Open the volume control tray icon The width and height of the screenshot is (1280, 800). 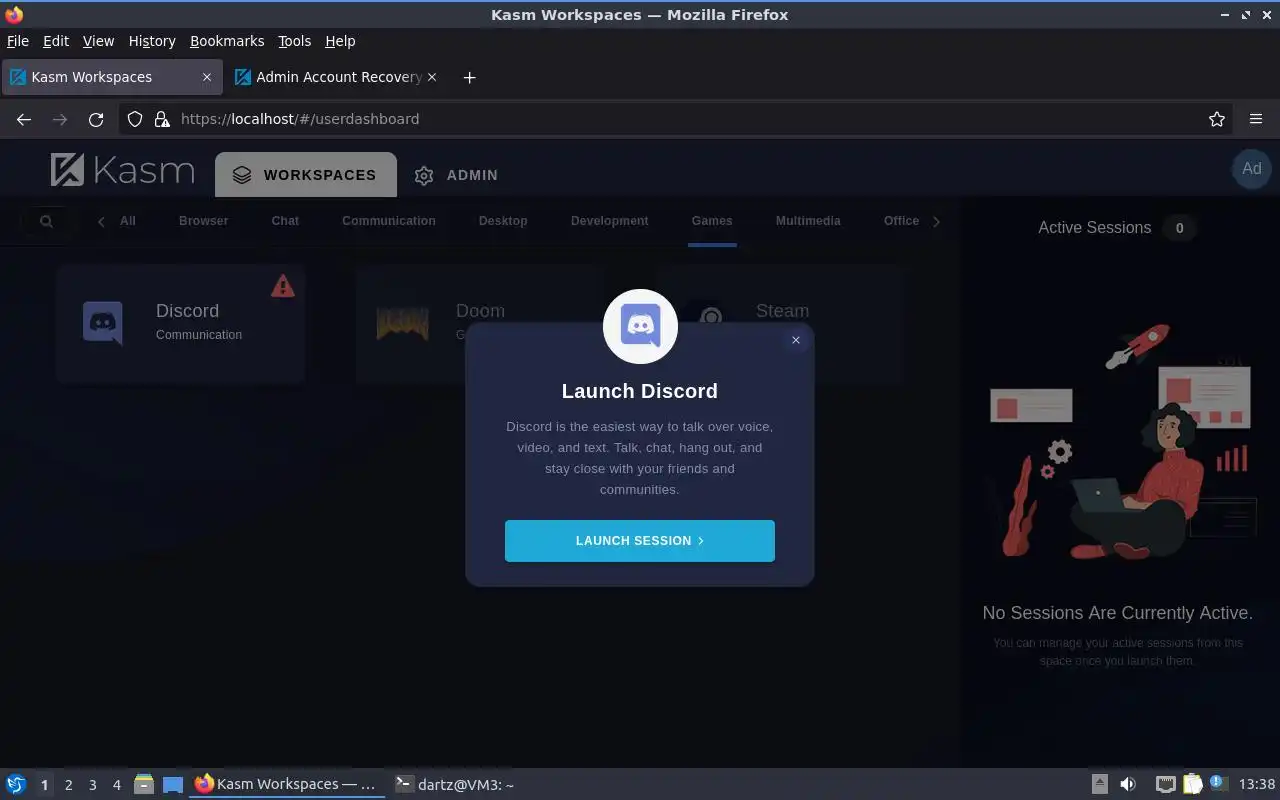(1128, 785)
